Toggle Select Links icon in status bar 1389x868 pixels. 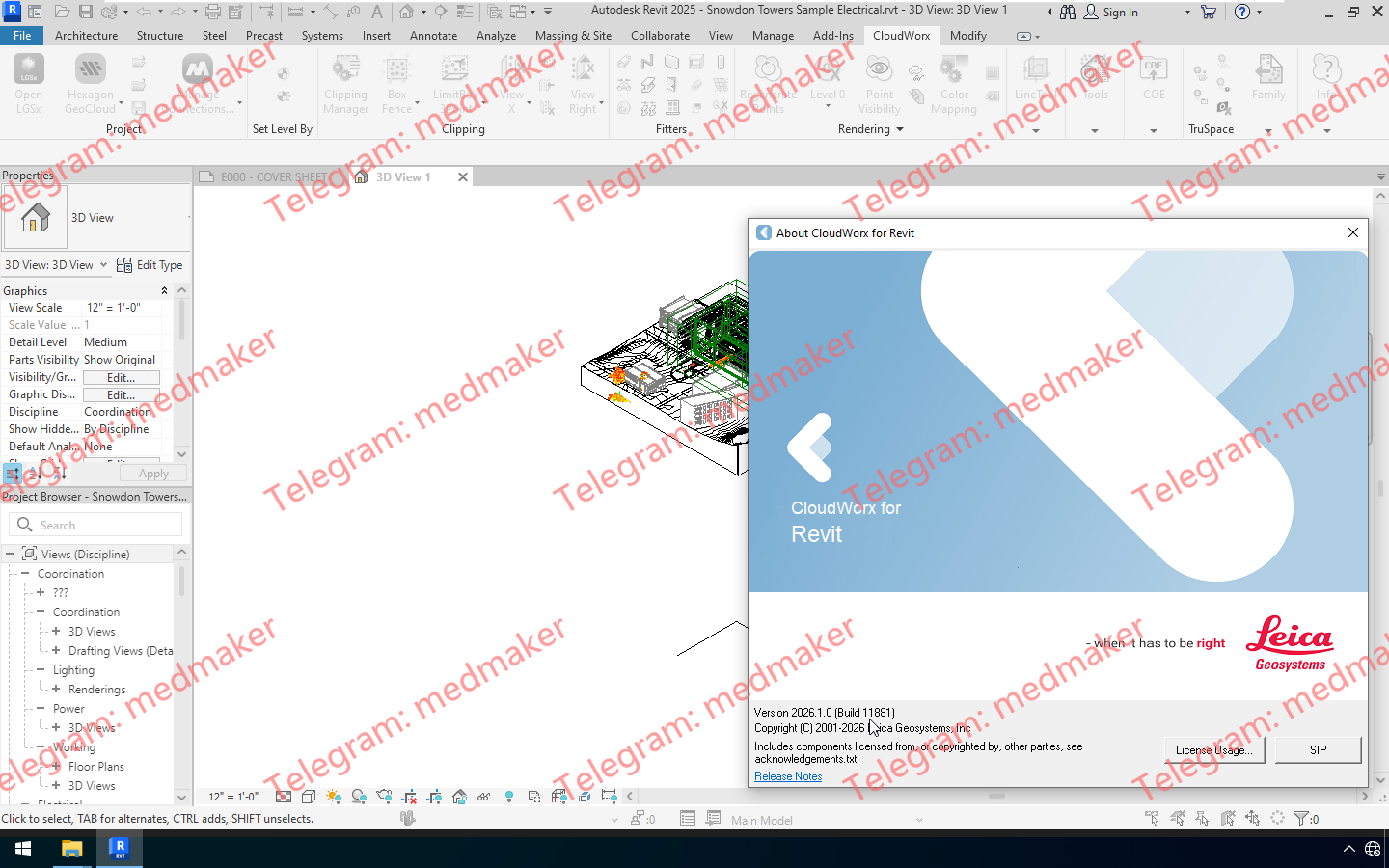pyautogui.click(x=1153, y=819)
